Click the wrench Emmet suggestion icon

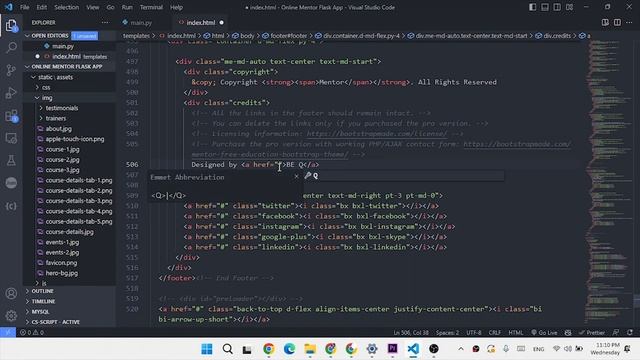[308, 176]
